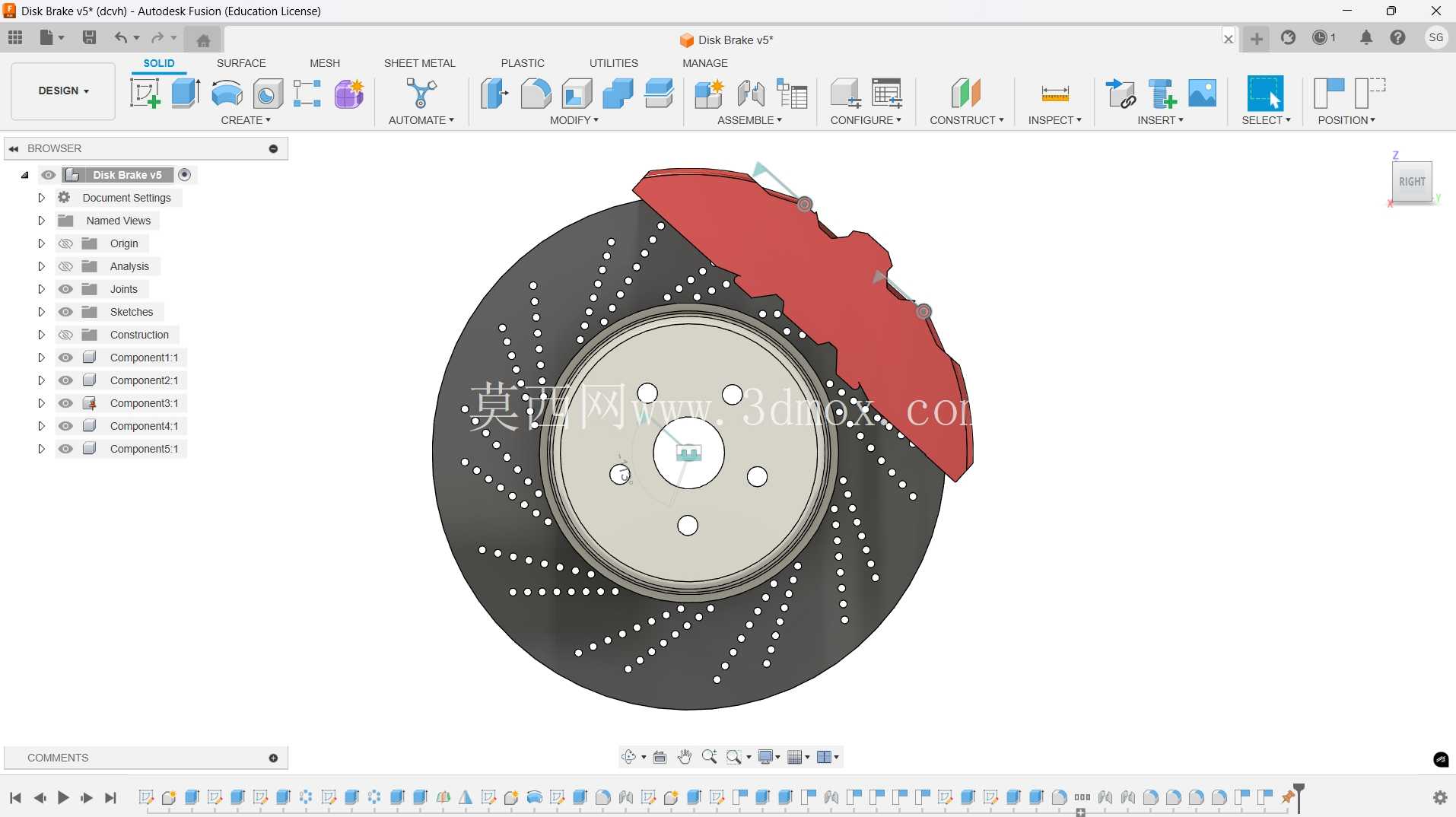Show the Analysis folder
The height and width of the screenshot is (817, 1456).
(65, 266)
